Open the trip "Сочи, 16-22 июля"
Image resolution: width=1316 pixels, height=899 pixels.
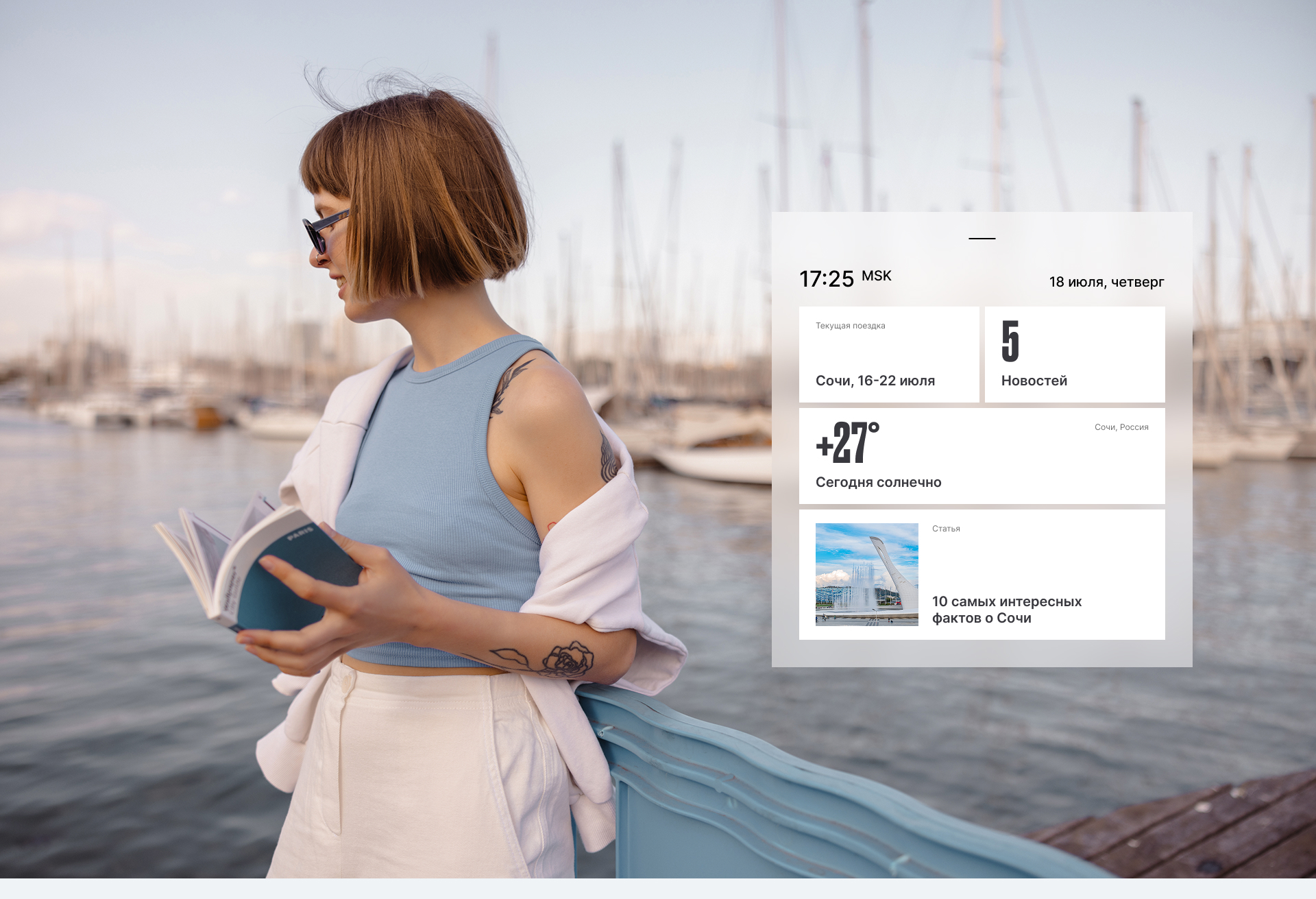pyautogui.click(x=875, y=381)
